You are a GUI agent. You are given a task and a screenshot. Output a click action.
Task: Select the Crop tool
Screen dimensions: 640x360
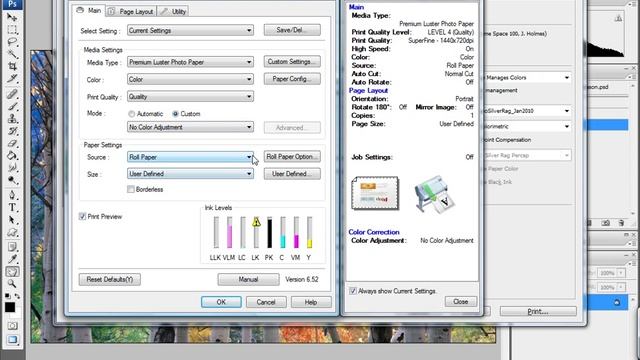(12, 66)
